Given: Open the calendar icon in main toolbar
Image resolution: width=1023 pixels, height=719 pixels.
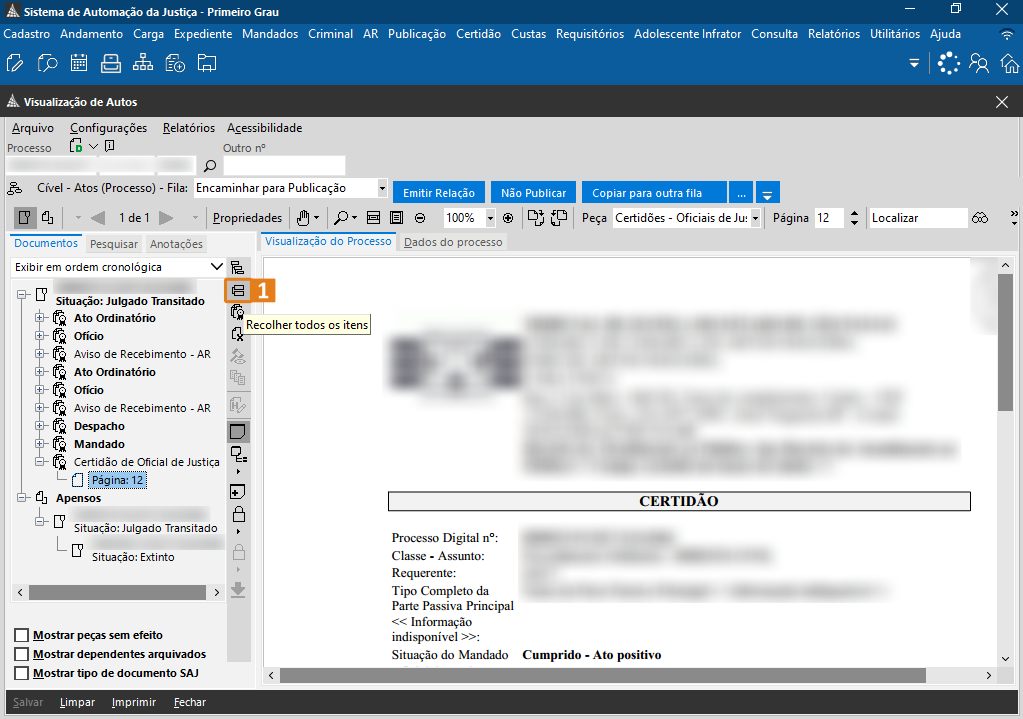Looking at the screenshot, I should click(x=78, y=64).
